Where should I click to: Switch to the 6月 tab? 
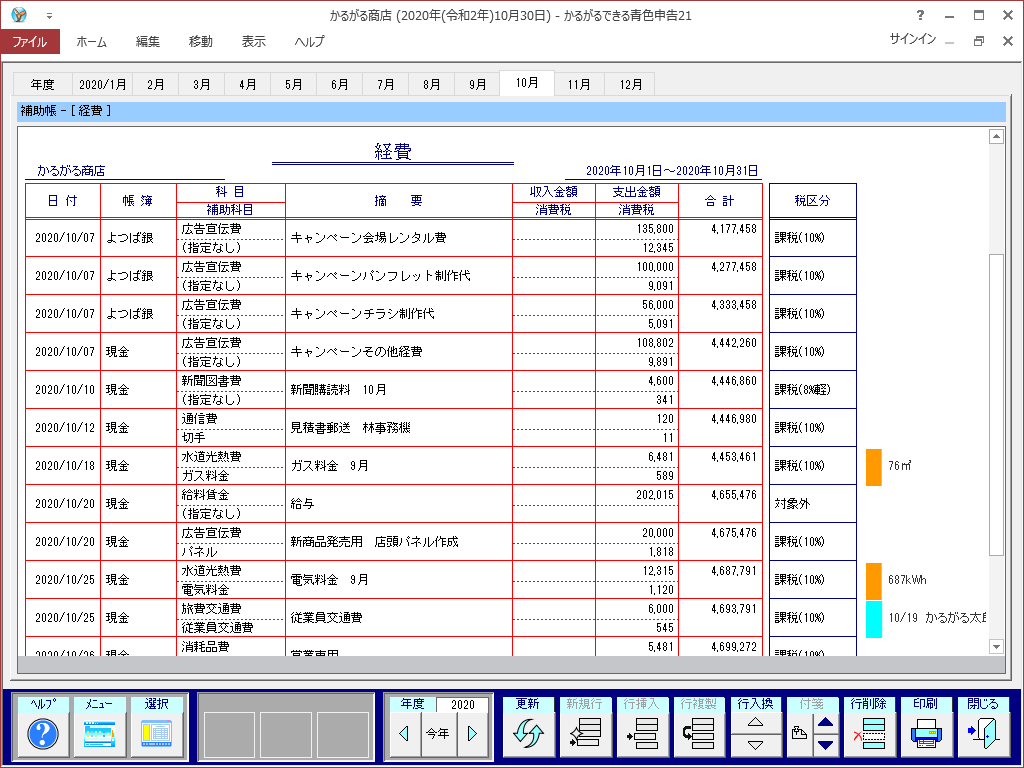[x=340, y=84]
